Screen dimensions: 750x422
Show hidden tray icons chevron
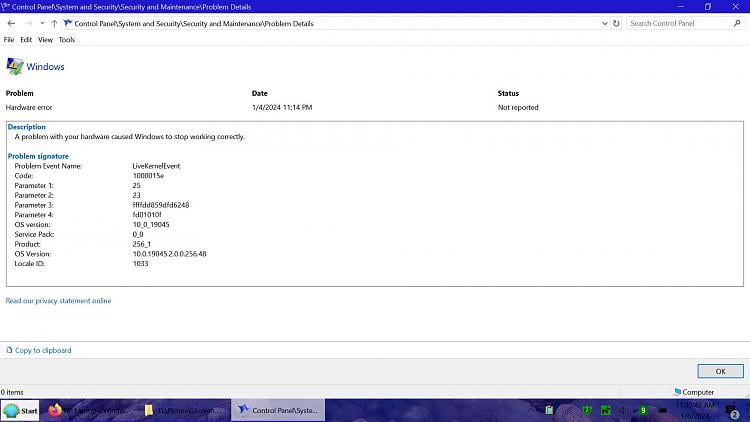coord(531,410)
